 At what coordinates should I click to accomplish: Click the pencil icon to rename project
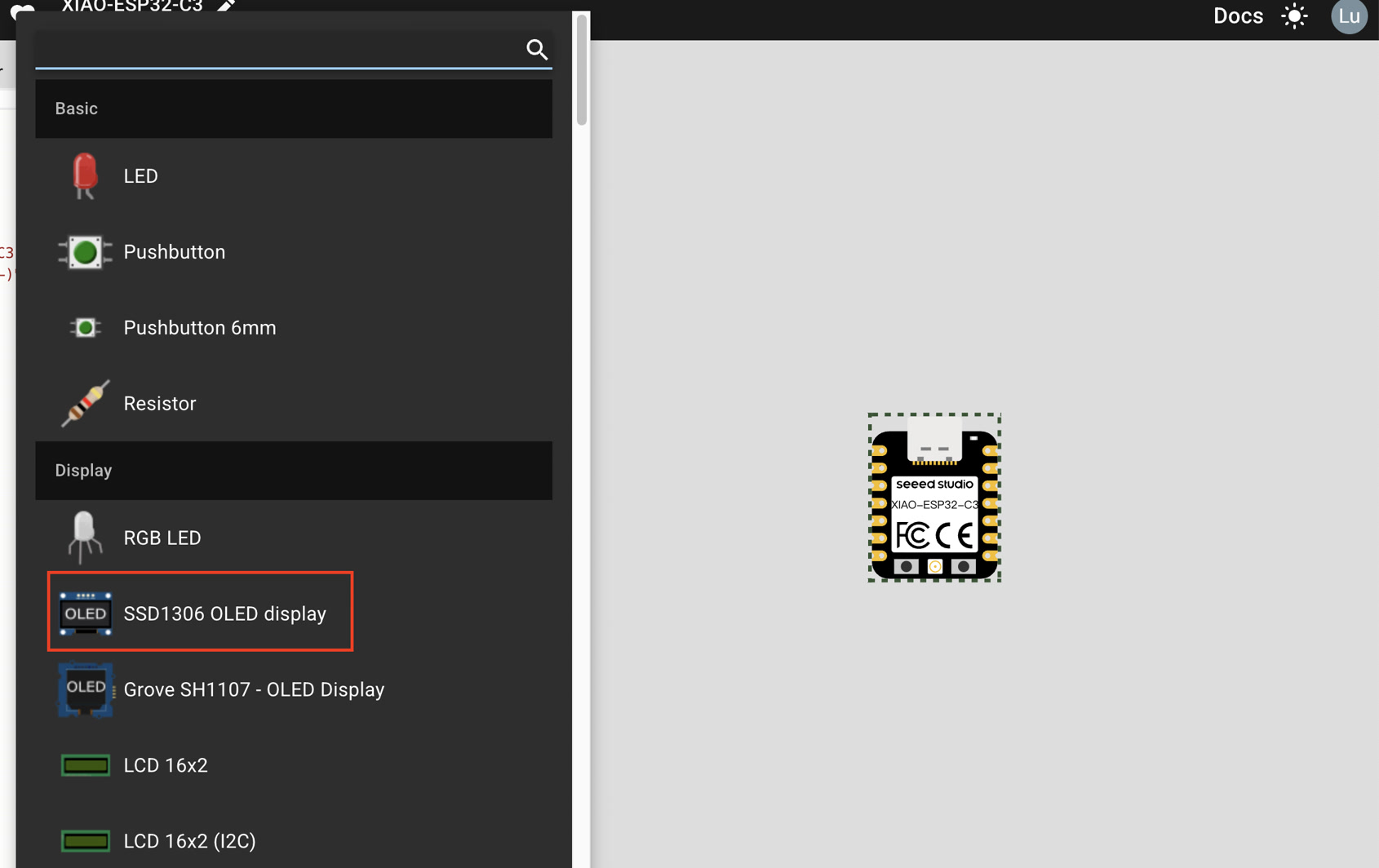coord(226,6)
